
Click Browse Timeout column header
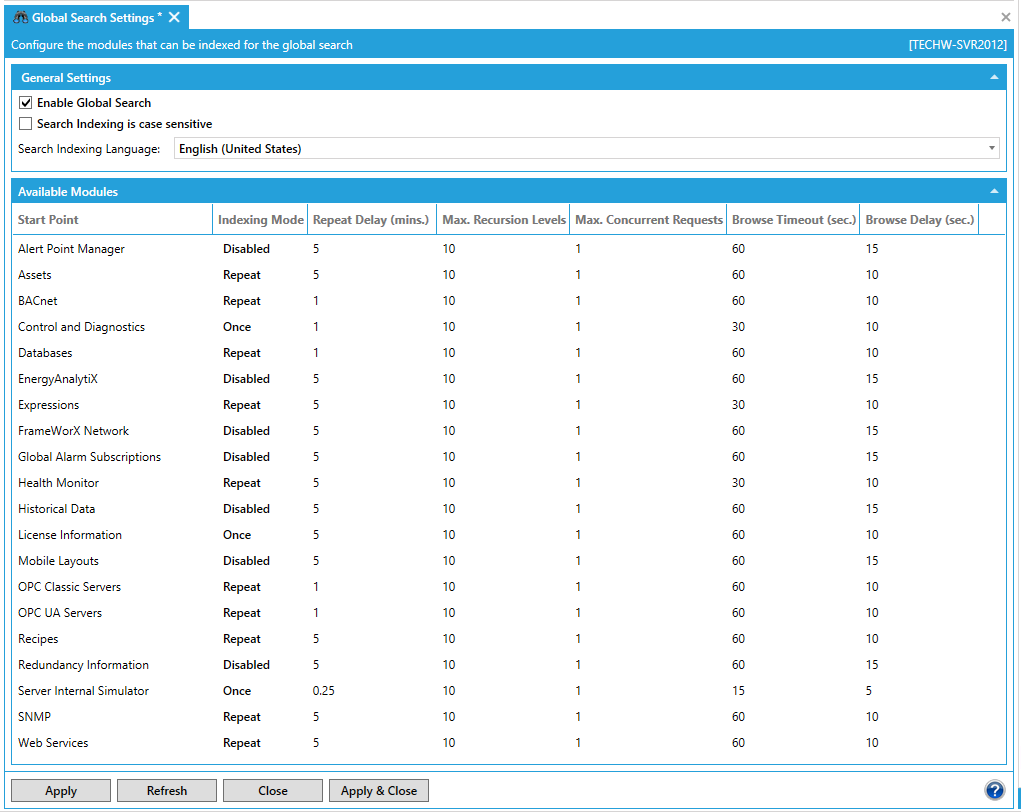(x=791, y=220)
